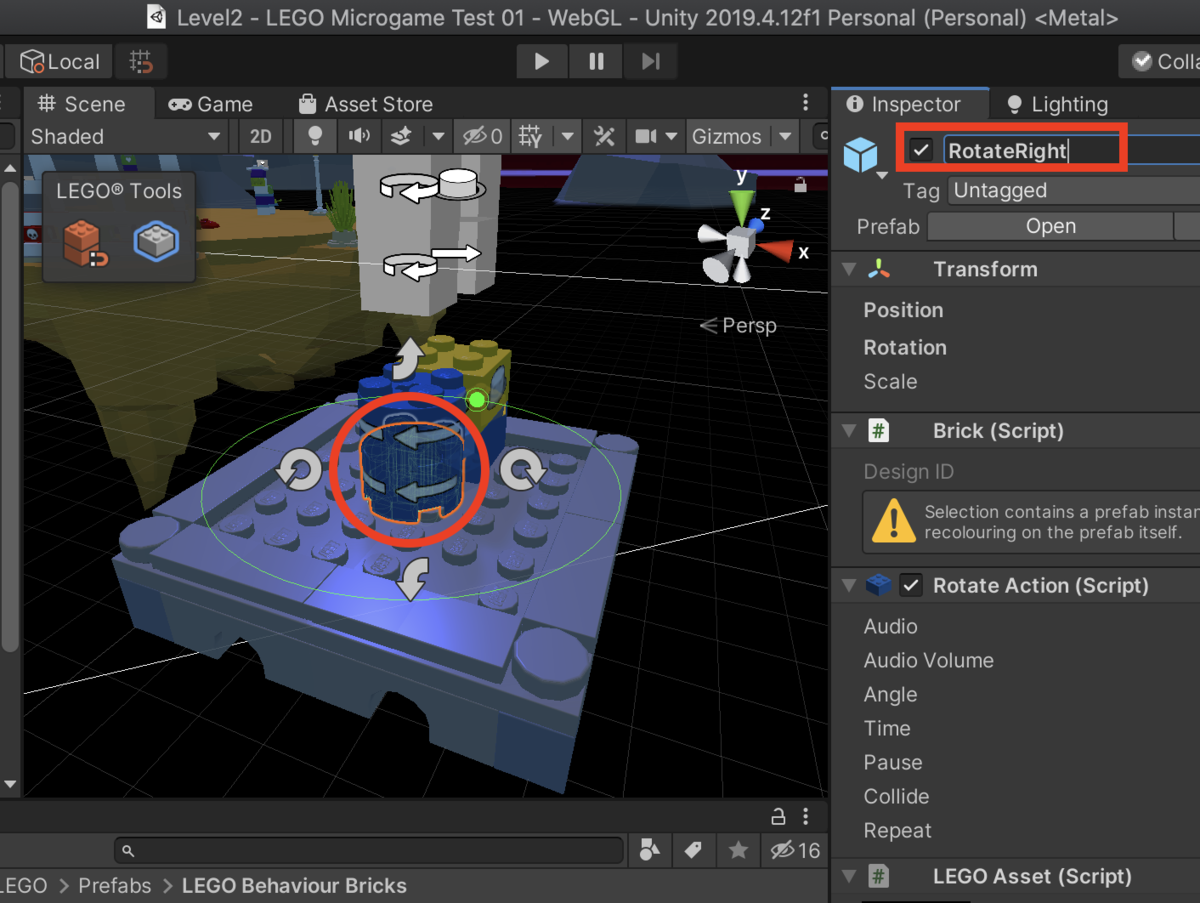
Task: Toggle the Project panel lock icon
Action: click(777, 816)
